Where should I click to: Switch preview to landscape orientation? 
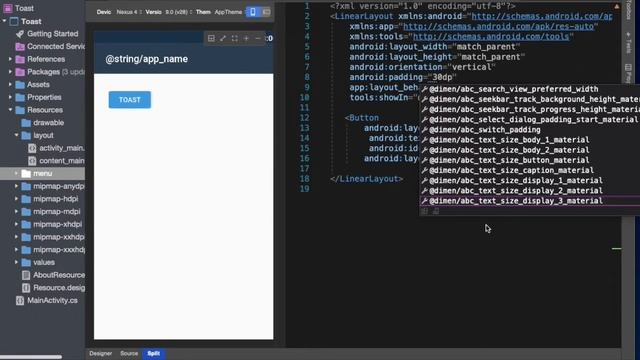coord(266,12)
